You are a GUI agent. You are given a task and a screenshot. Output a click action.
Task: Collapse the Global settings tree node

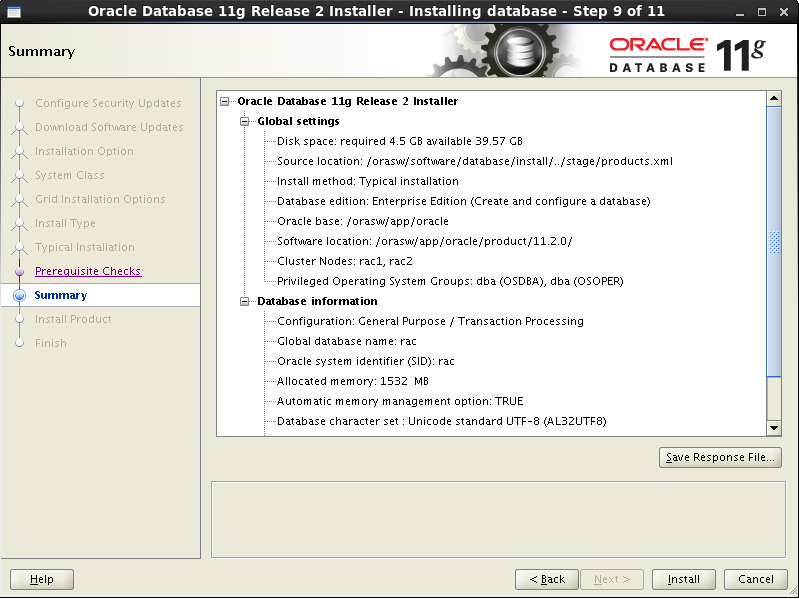[x=245, y=121]
